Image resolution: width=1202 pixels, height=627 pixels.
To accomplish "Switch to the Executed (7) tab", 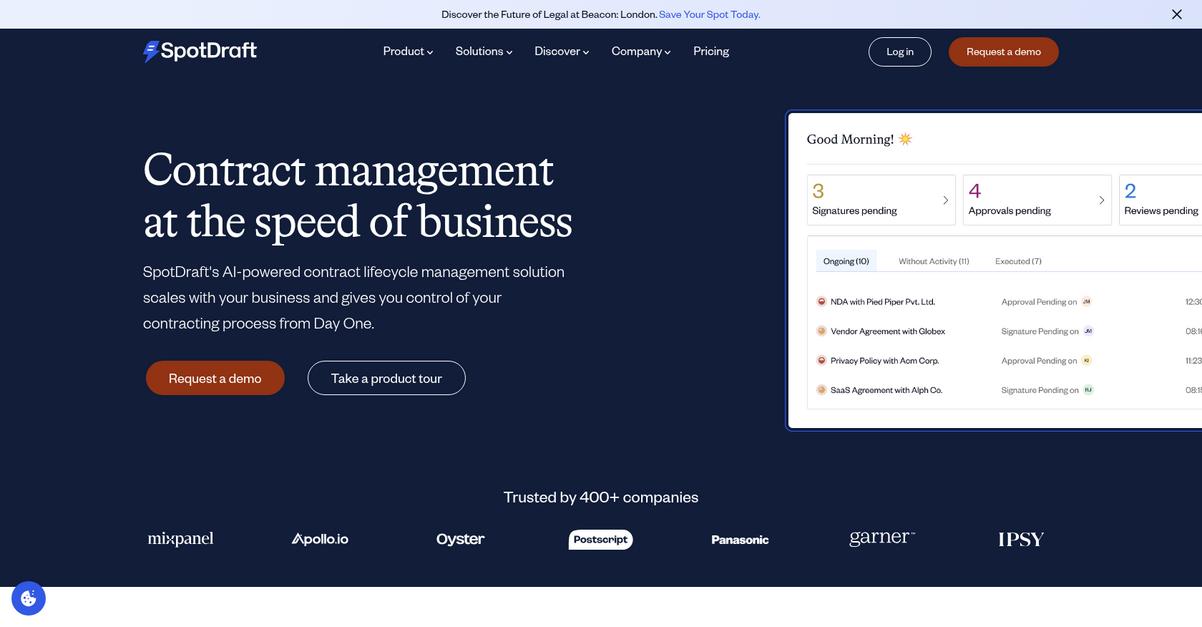I will (x=1018, y=261).
